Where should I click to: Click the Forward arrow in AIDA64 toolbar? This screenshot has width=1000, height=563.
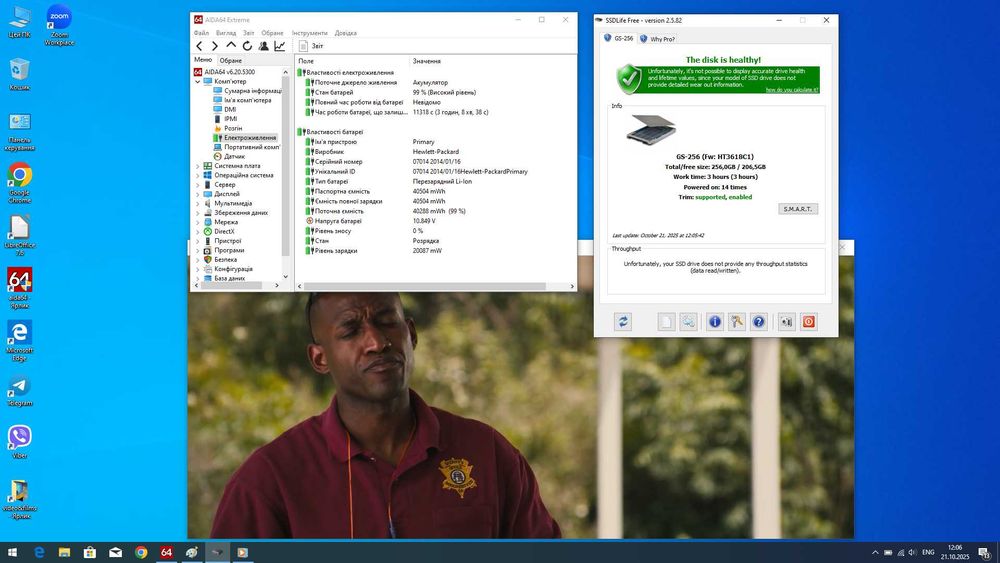point(215,46)
